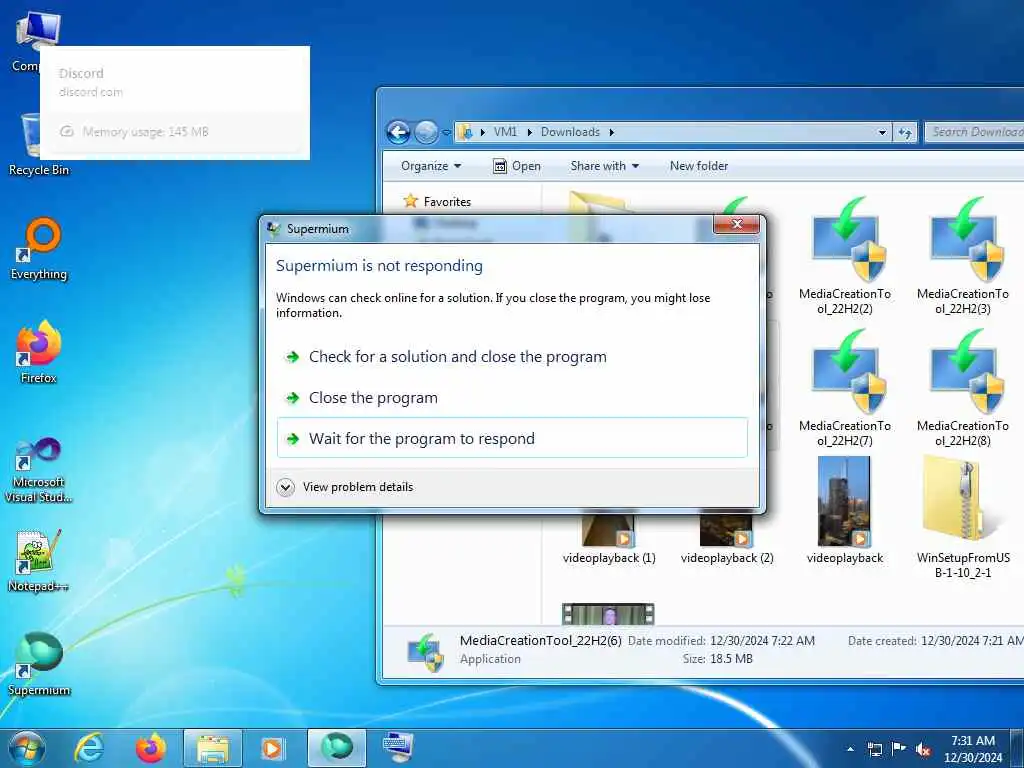The height and width of the screenshot is (768, 1024).
Task: Open Windows Media Player from taskbar
Action: point(272,748)
